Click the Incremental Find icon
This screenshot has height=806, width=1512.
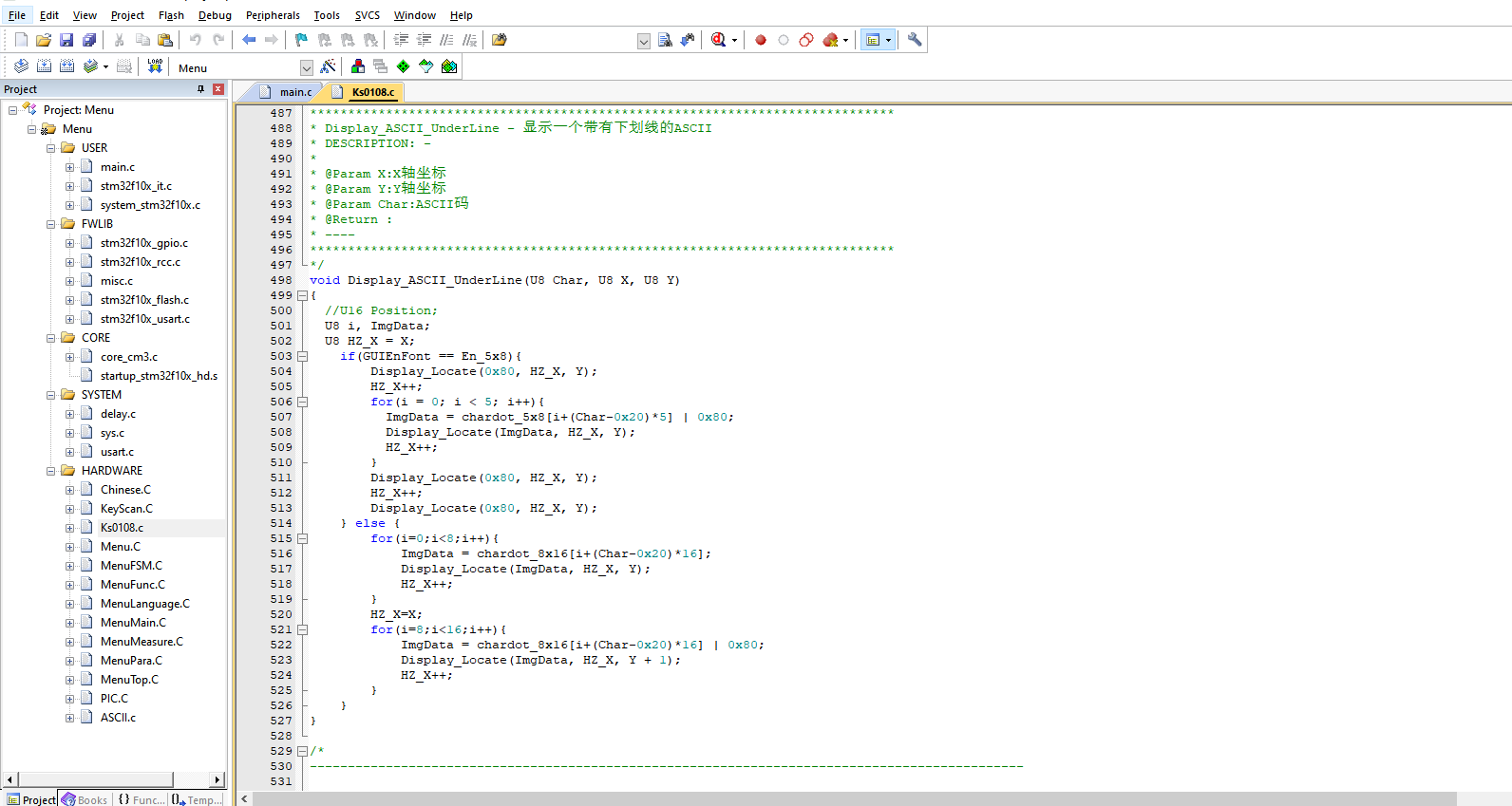coord(688,40)
